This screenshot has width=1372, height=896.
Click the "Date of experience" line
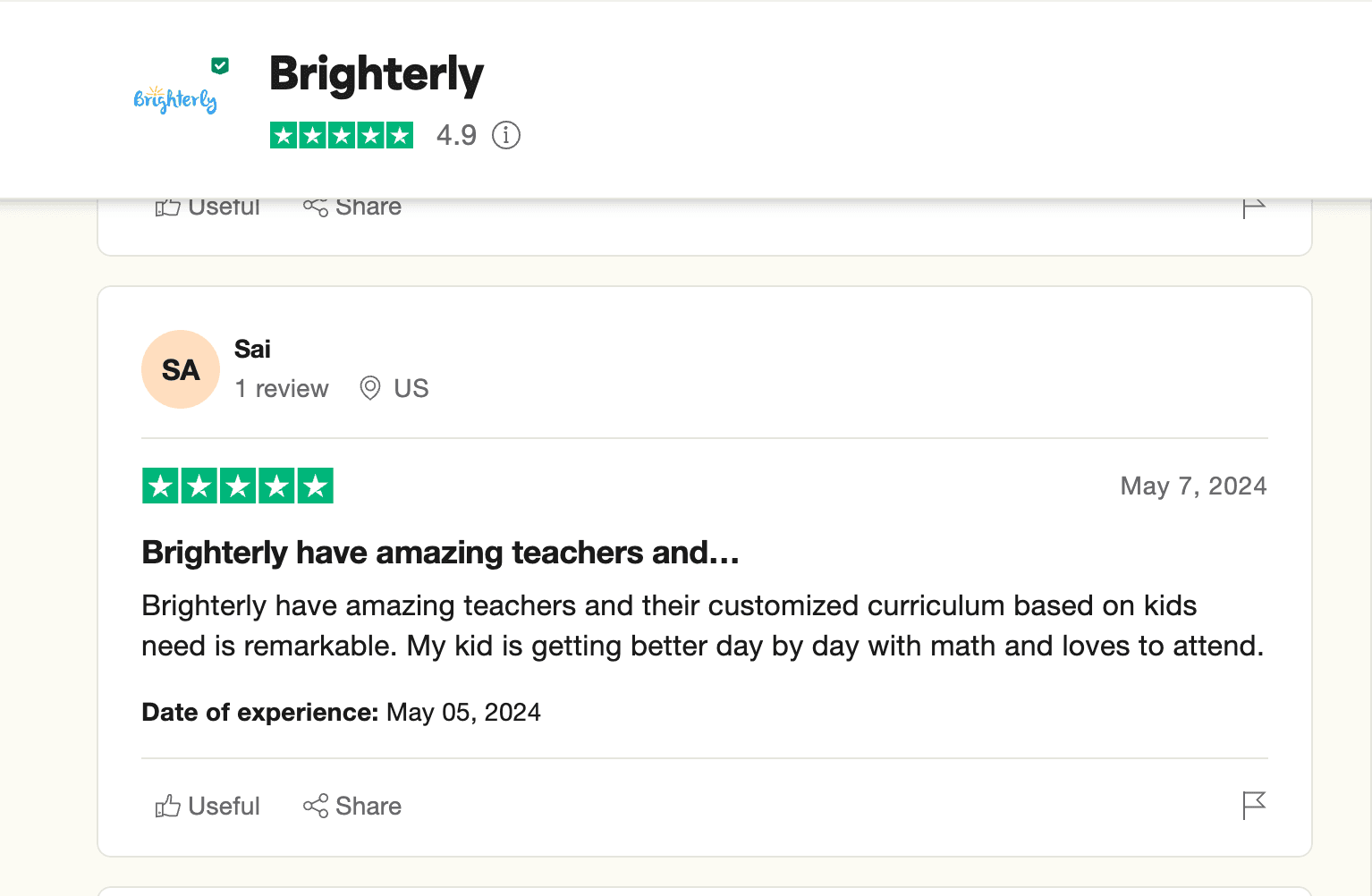pos(341,712)
